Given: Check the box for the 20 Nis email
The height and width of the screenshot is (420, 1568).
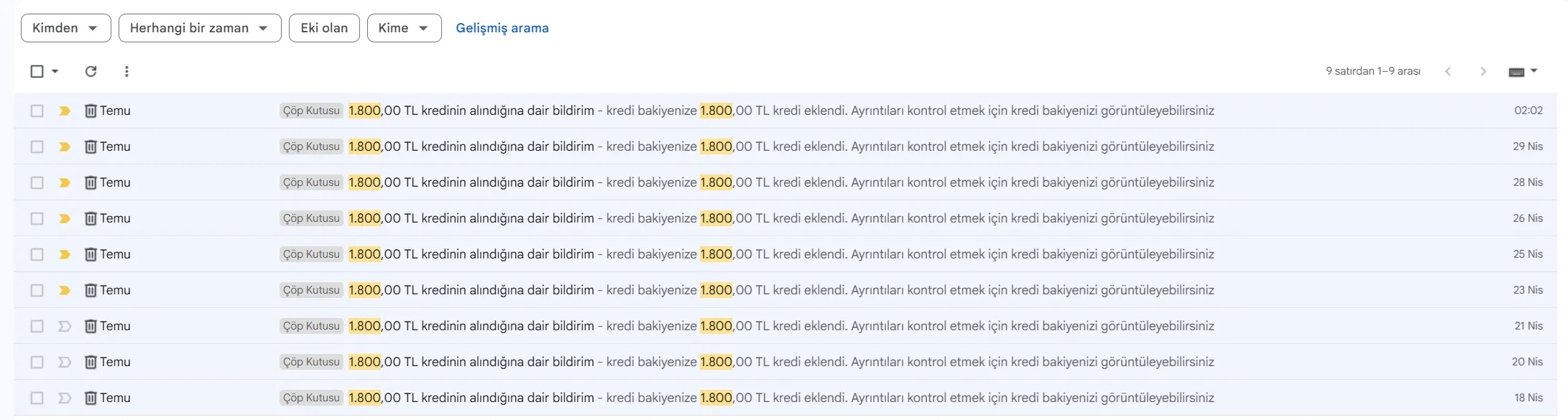Looking at the screenshot, I should 37,362.
